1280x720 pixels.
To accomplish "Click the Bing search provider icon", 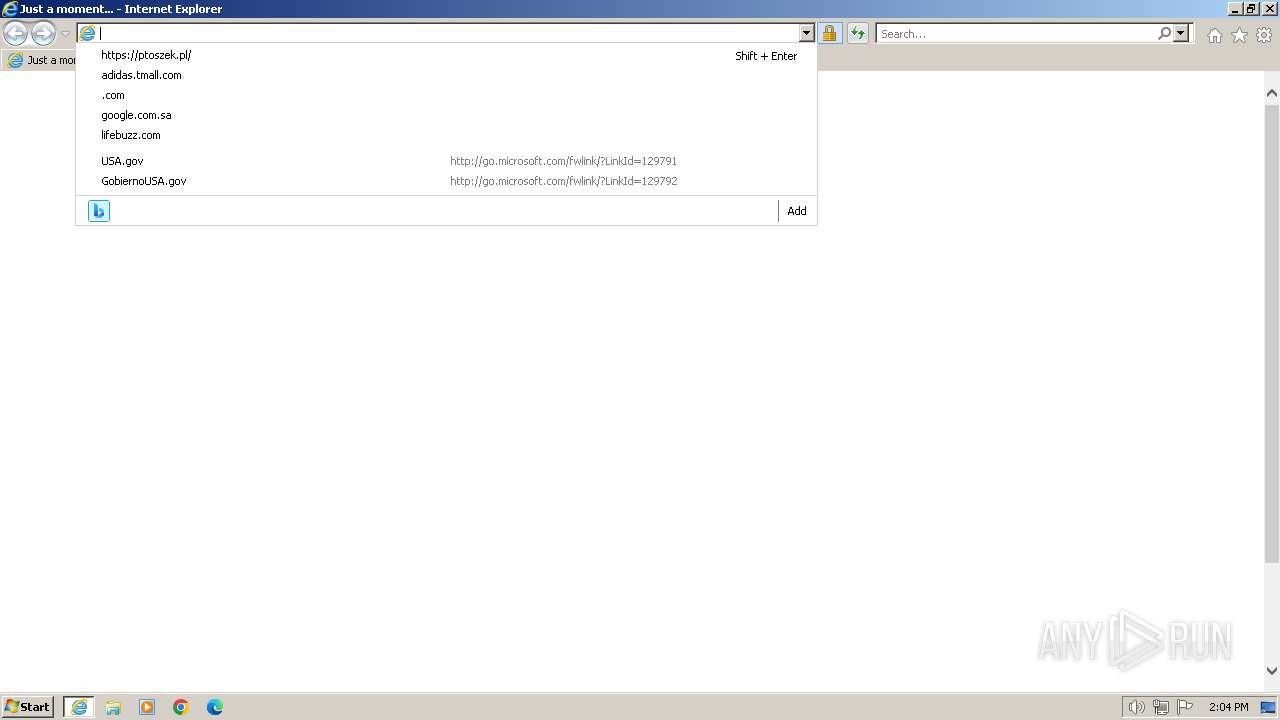I will [99, 211].
